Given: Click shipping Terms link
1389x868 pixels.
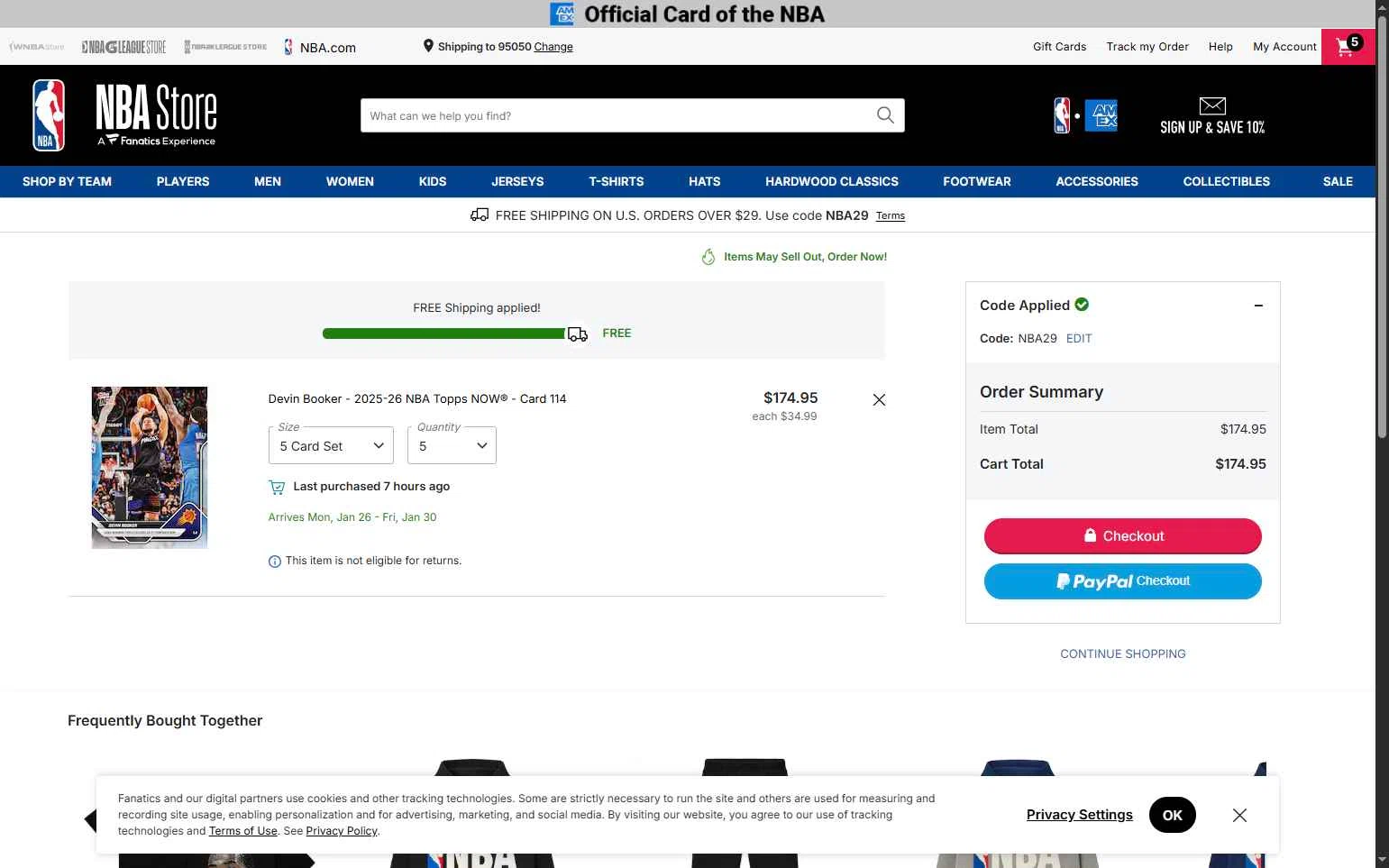Looking at the screenshot, I should (891, 216).
